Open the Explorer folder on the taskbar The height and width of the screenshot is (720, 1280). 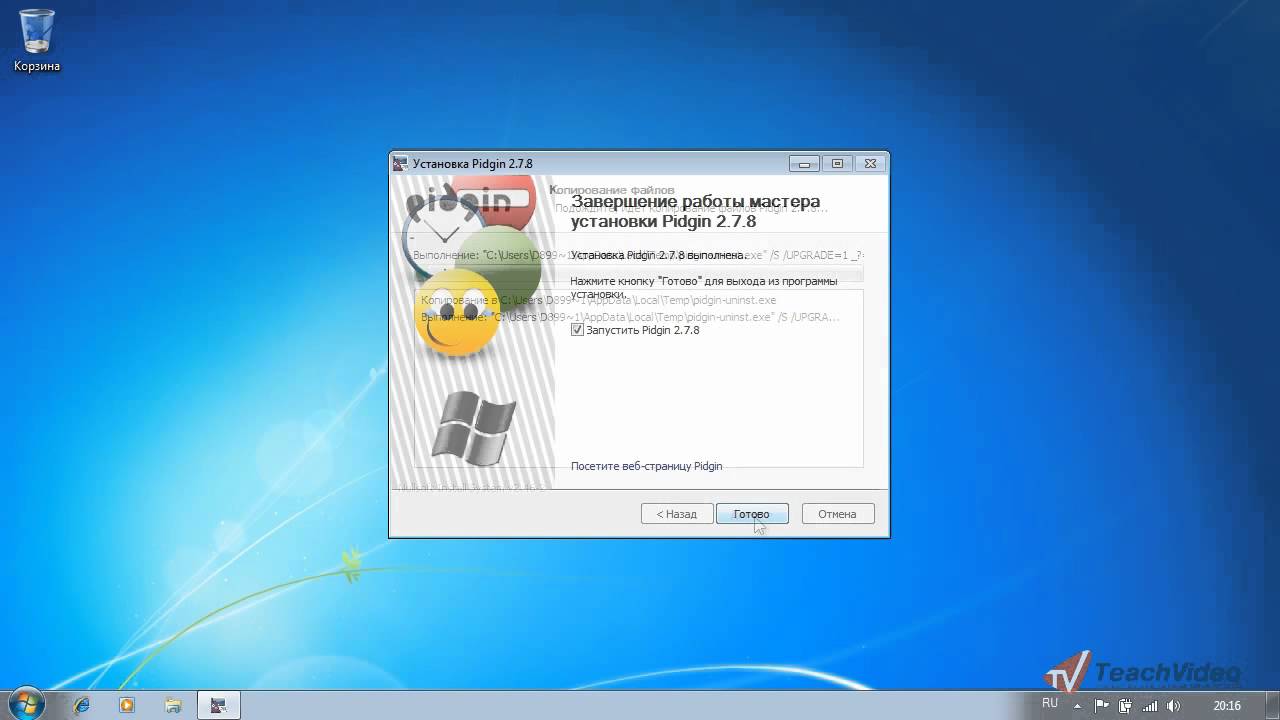tap(173, 705)
